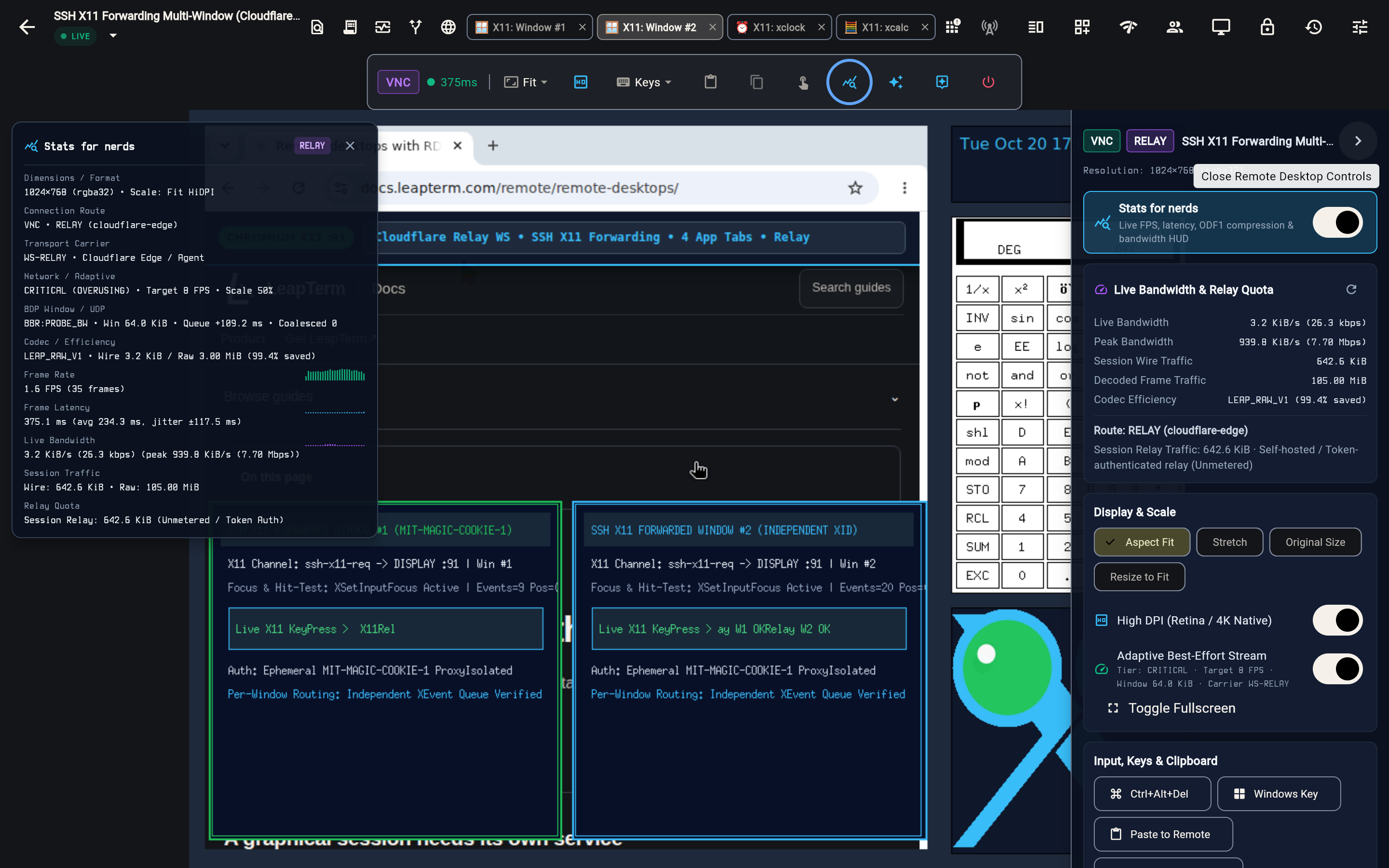Open the Keys dropdown menu

644,82
